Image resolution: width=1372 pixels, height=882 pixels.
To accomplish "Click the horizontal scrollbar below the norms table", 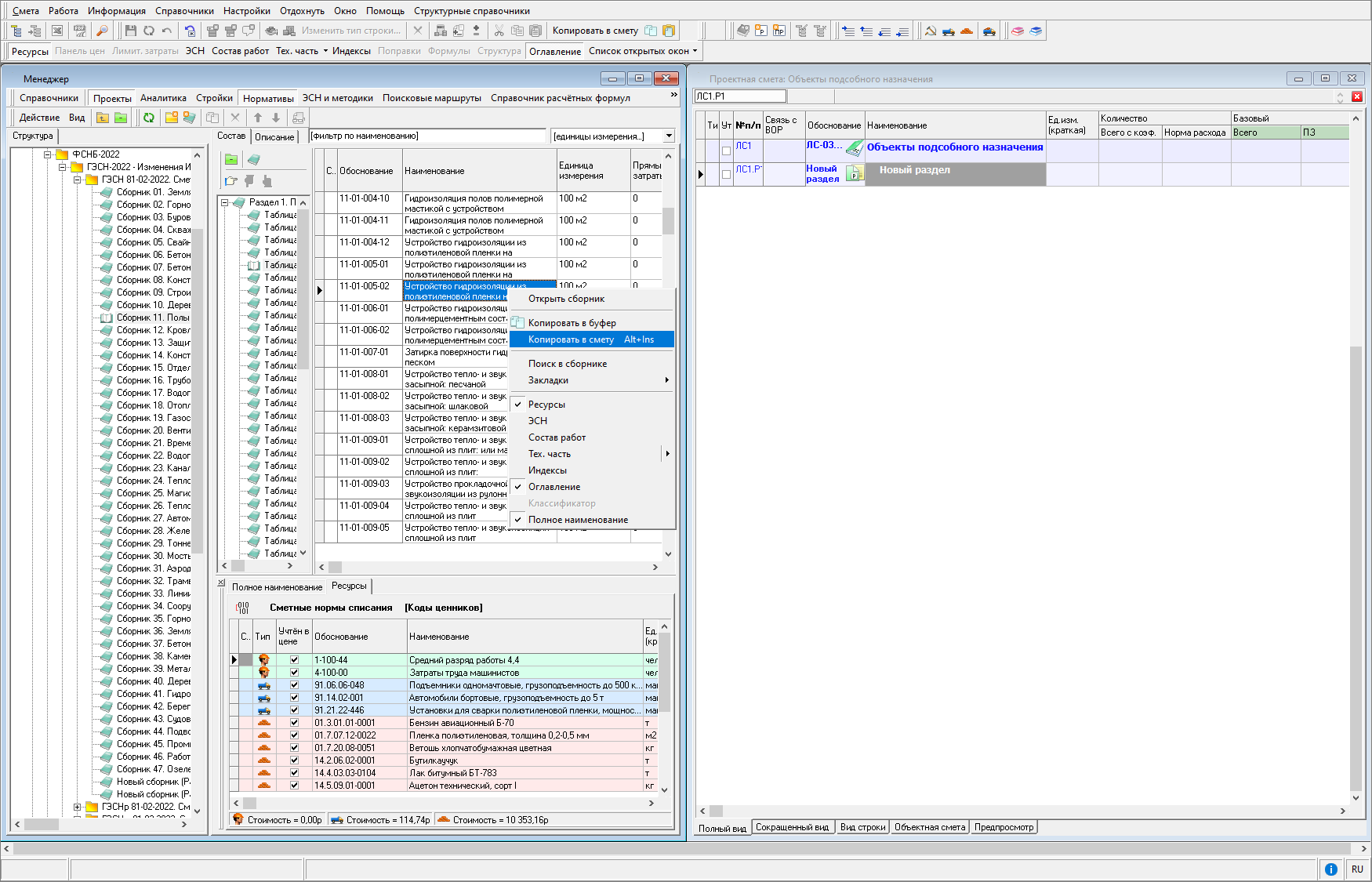I will coord(486,567).
